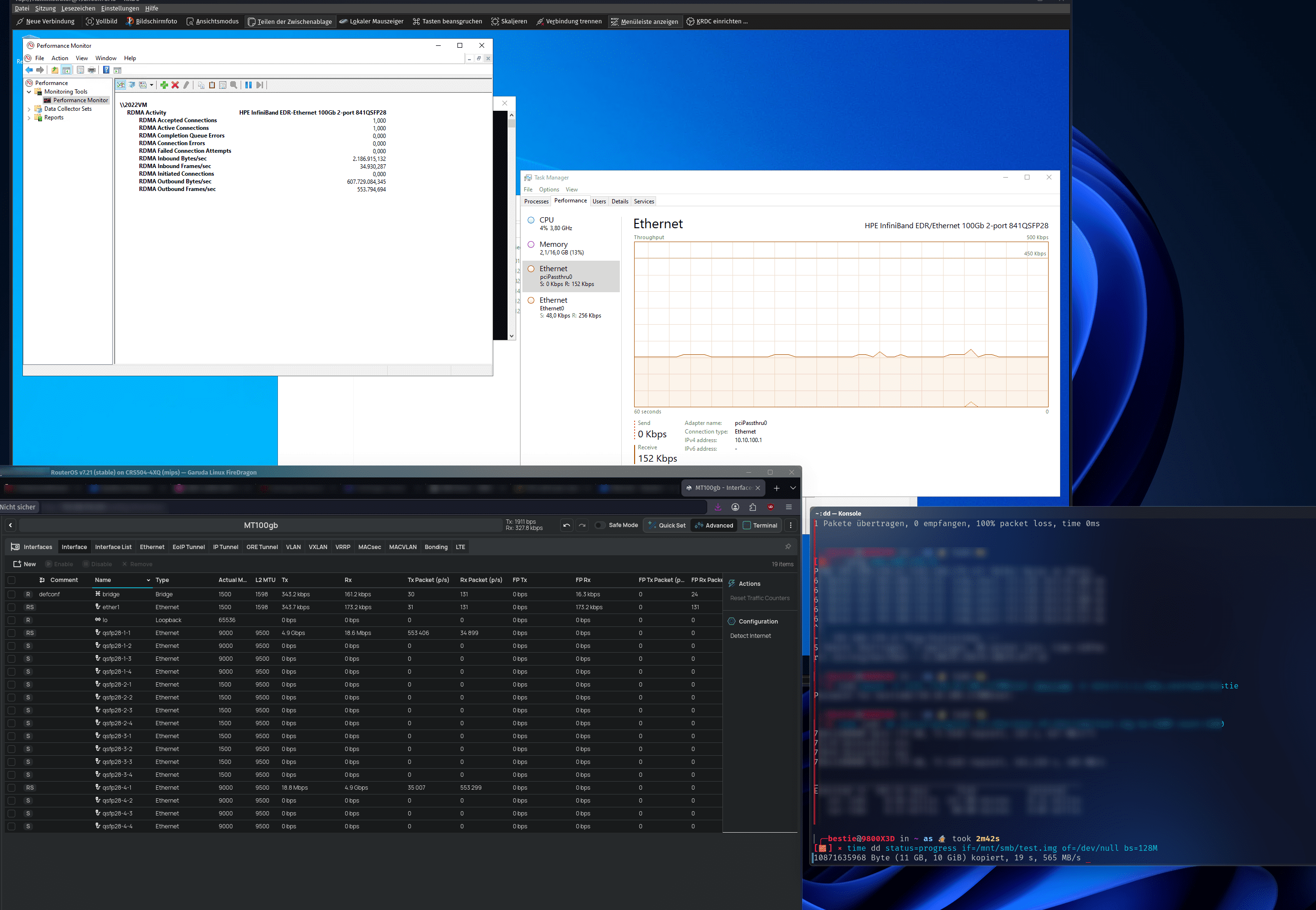This screenshot has width=1316, height=910.
Task: Open the Terminal in RouterOS WebFig
Action: (760, 525)
